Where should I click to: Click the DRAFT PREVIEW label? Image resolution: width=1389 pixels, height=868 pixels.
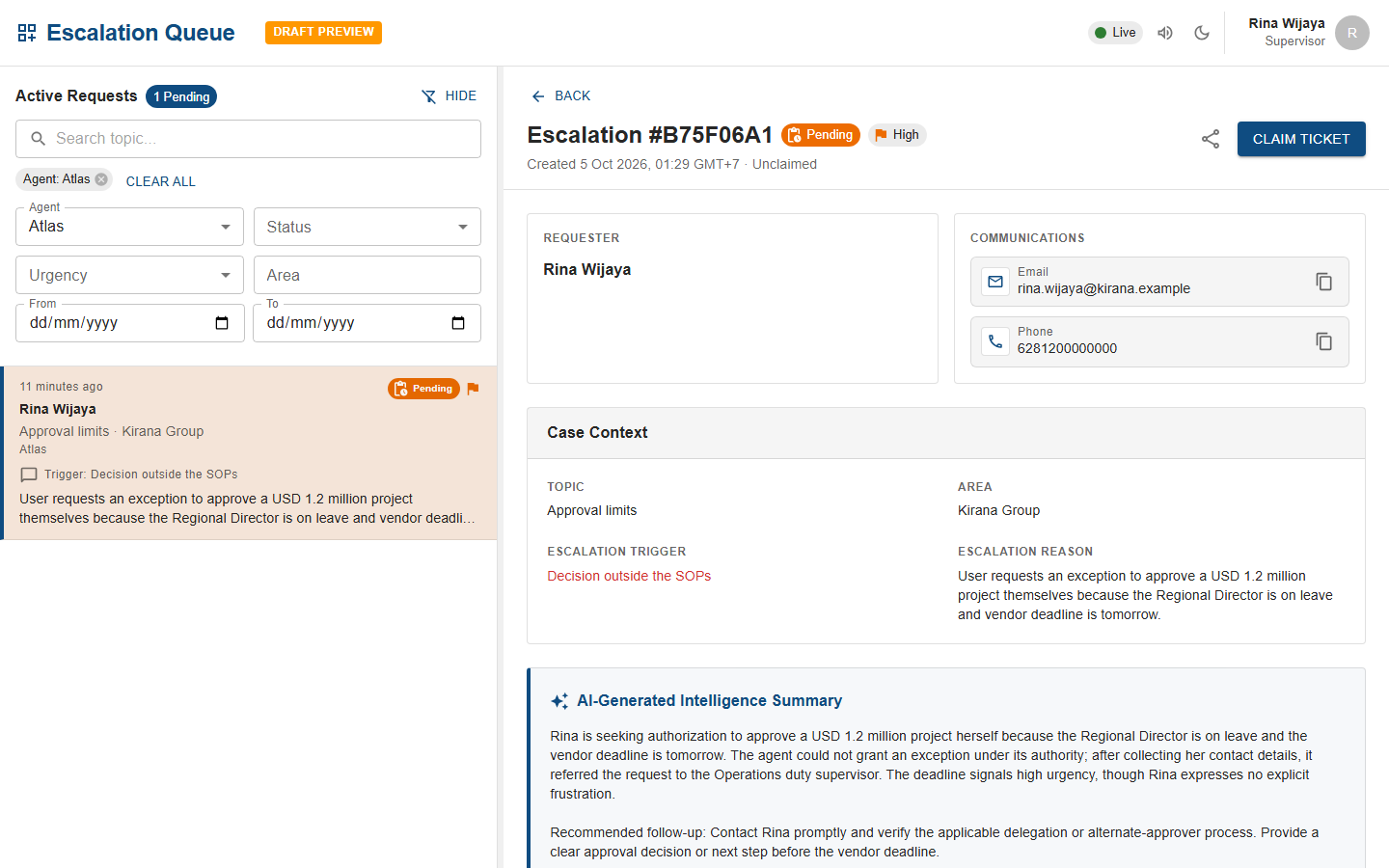click(323, 32)
